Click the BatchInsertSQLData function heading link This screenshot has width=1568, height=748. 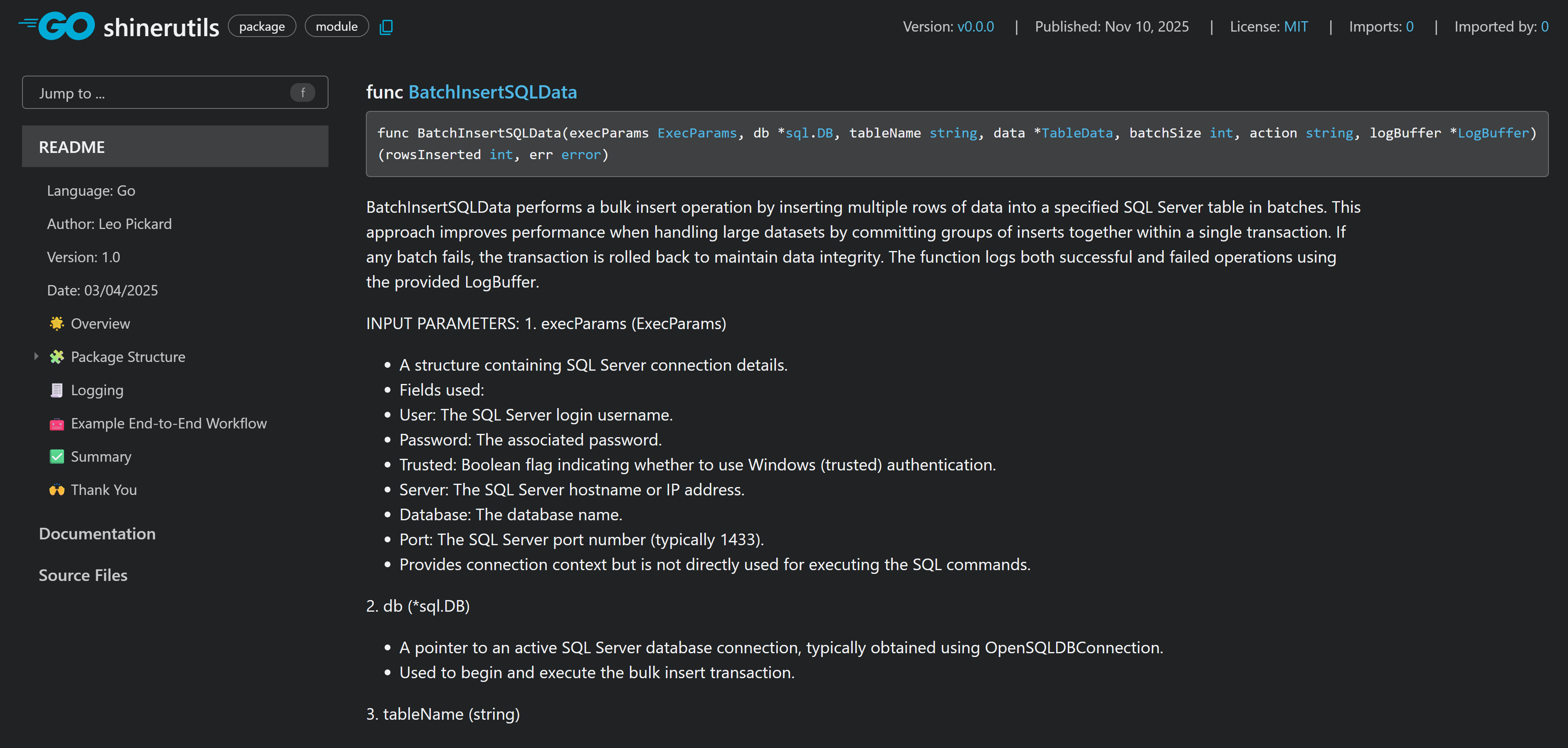click(x=492, y=92)
